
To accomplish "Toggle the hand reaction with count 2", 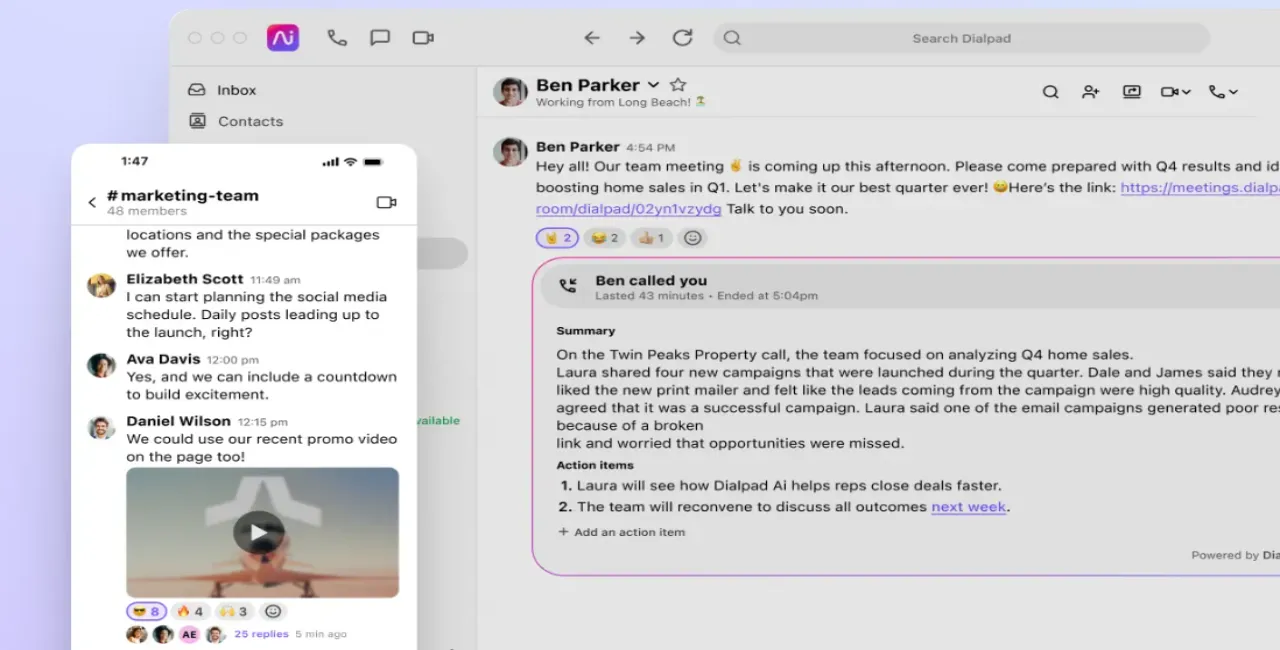I will pos(557,238).
